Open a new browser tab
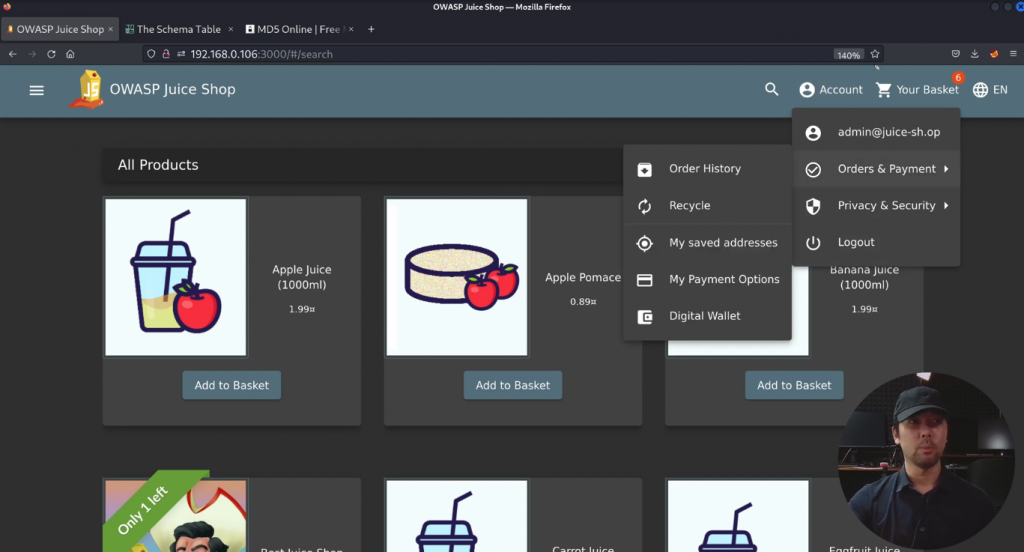Viewport: 1024px width, 552px height. pos(371,29)
